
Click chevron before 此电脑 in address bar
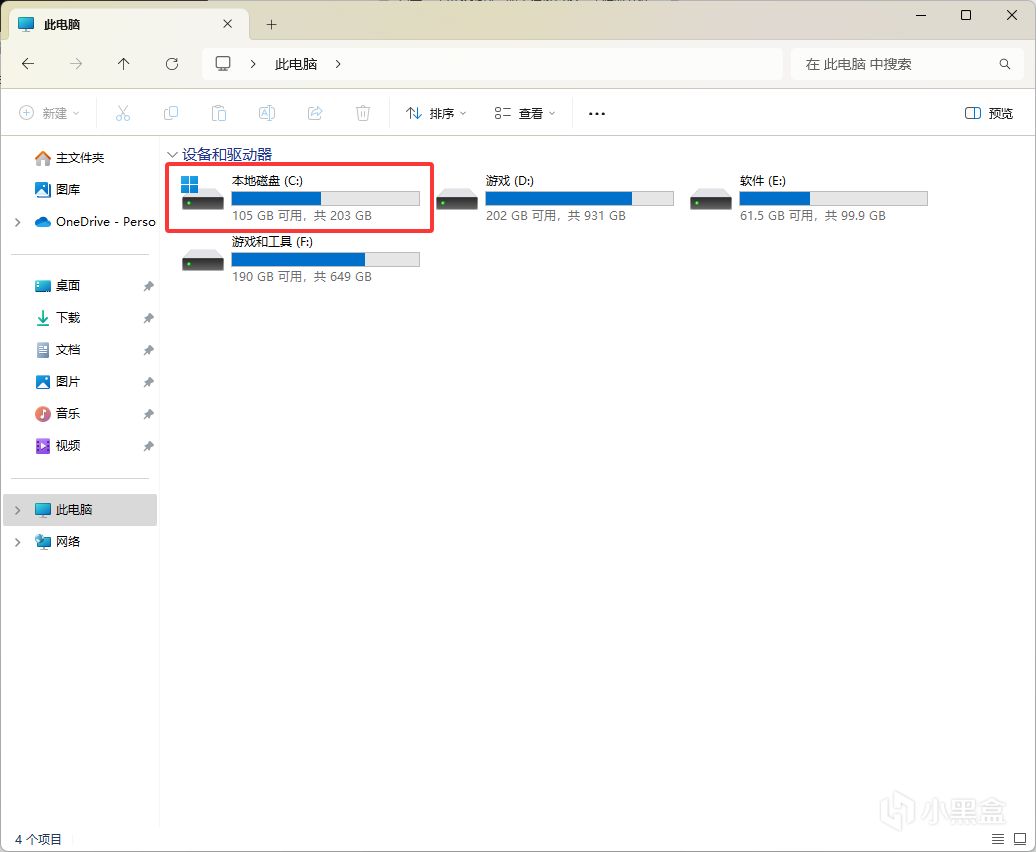(x=253, y=64)
